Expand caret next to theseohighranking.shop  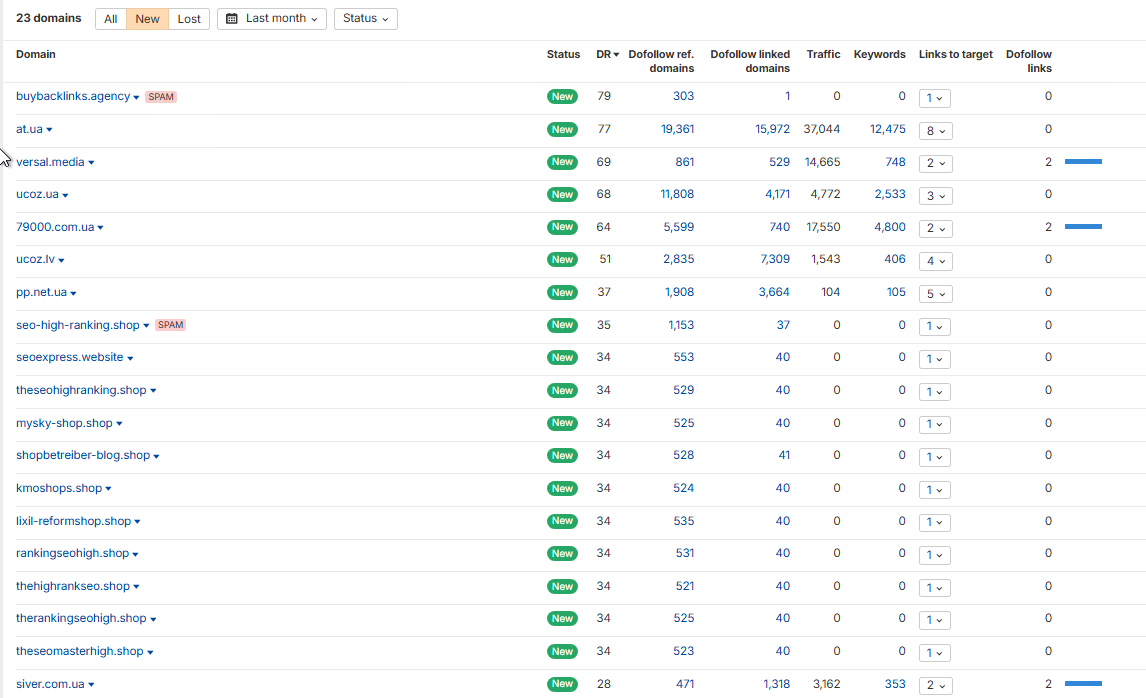pyautogui.click(x=153, y=391)
